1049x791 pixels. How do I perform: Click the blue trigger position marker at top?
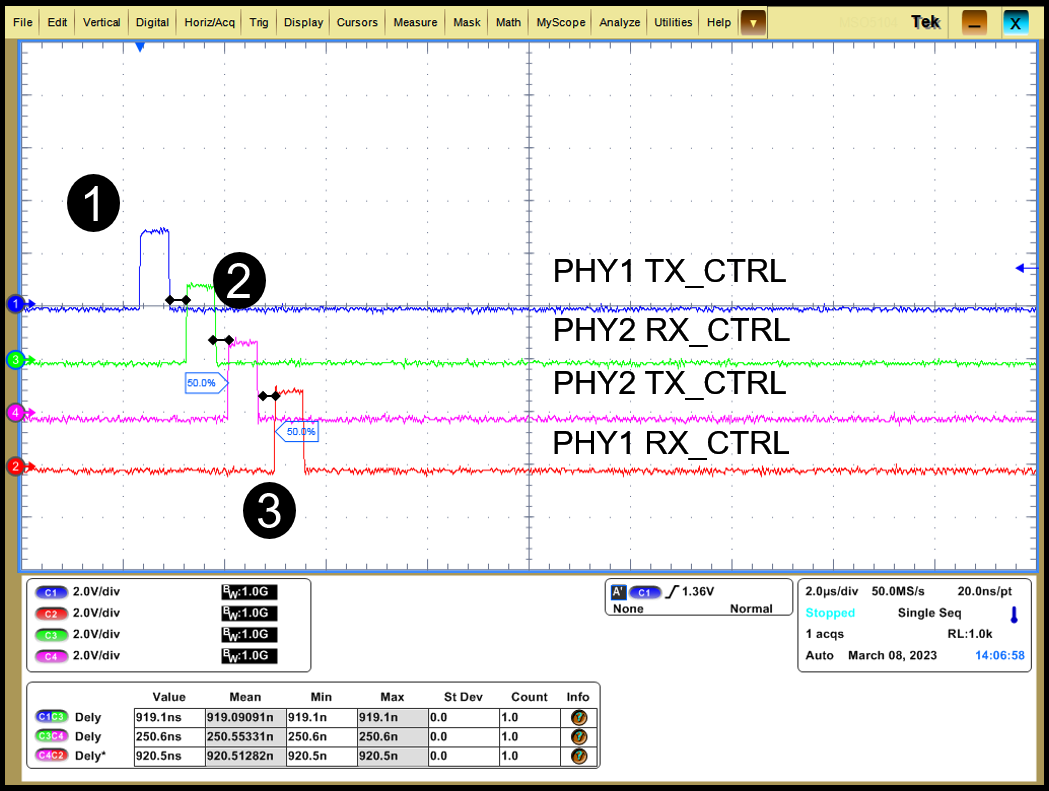pyautogui.click(x=140, y=47)
